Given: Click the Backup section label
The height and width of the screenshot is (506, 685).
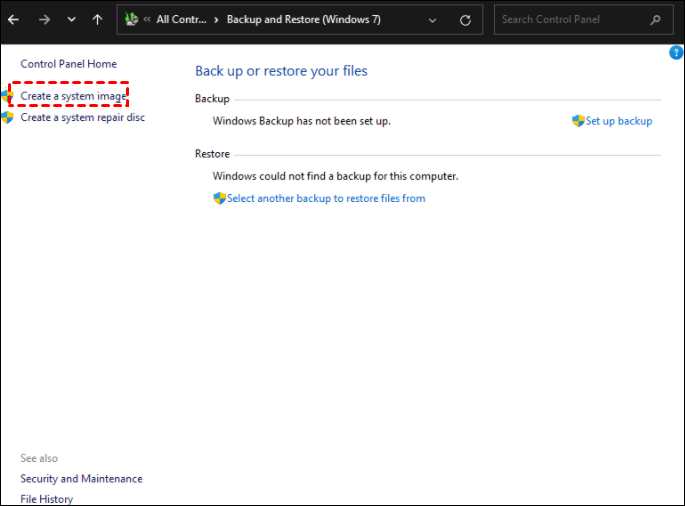Looking at the screenshot, I should [x=212, y=99].
